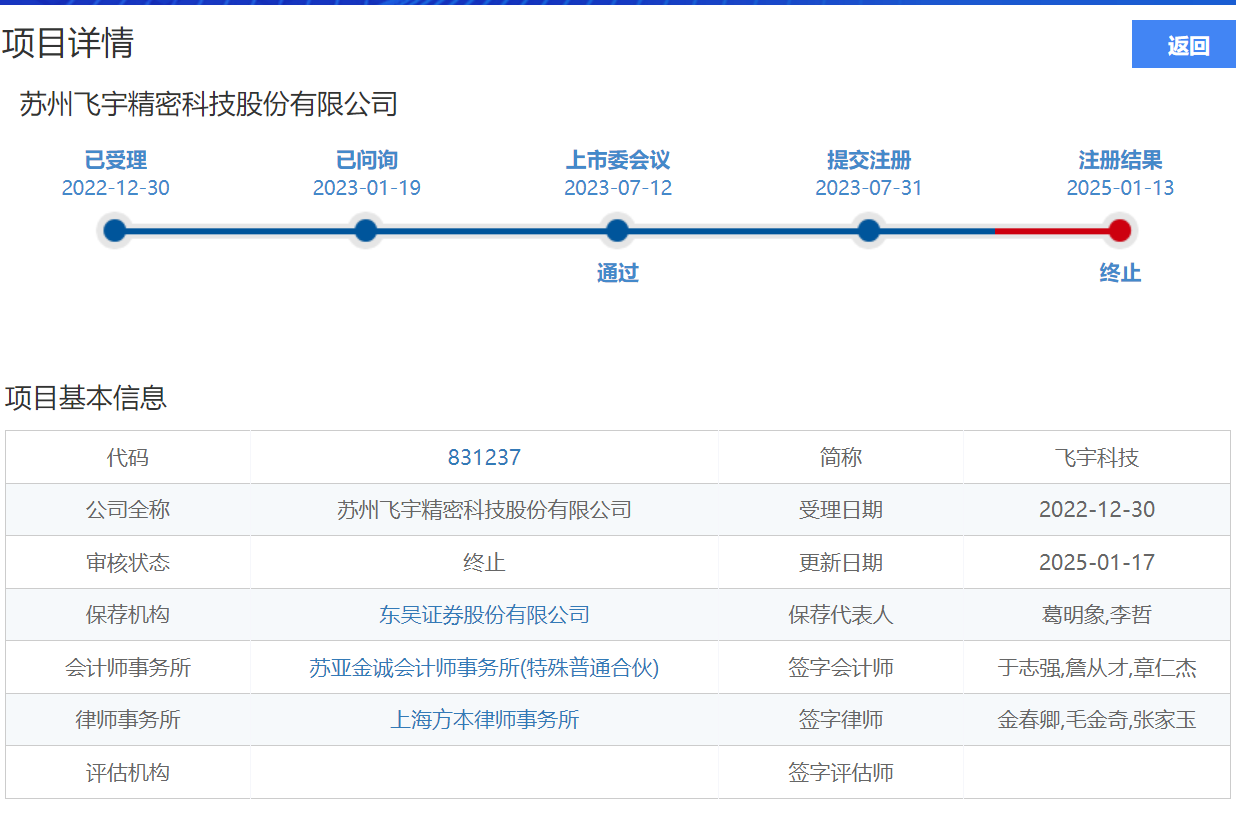This screenshot has height=823, width=1236.
Task: Select the 上市委会议 timeline node
Action: click(x=617, y=229)
